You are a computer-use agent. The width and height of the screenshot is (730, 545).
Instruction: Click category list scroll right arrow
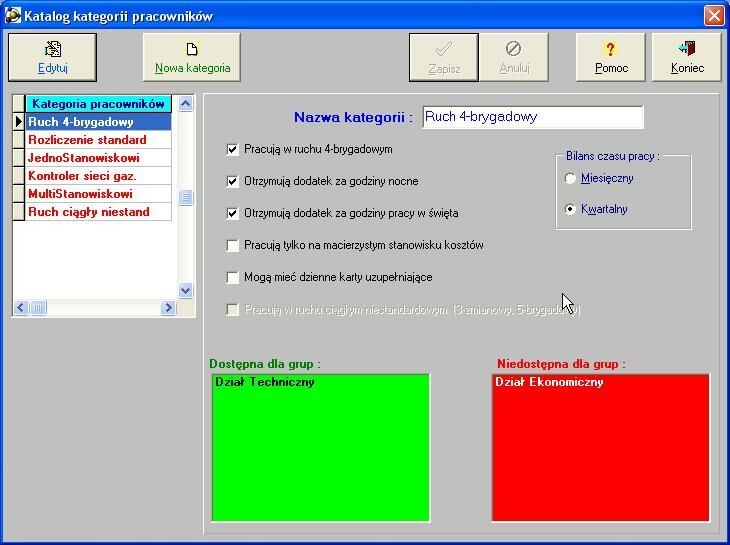(169, 308)
